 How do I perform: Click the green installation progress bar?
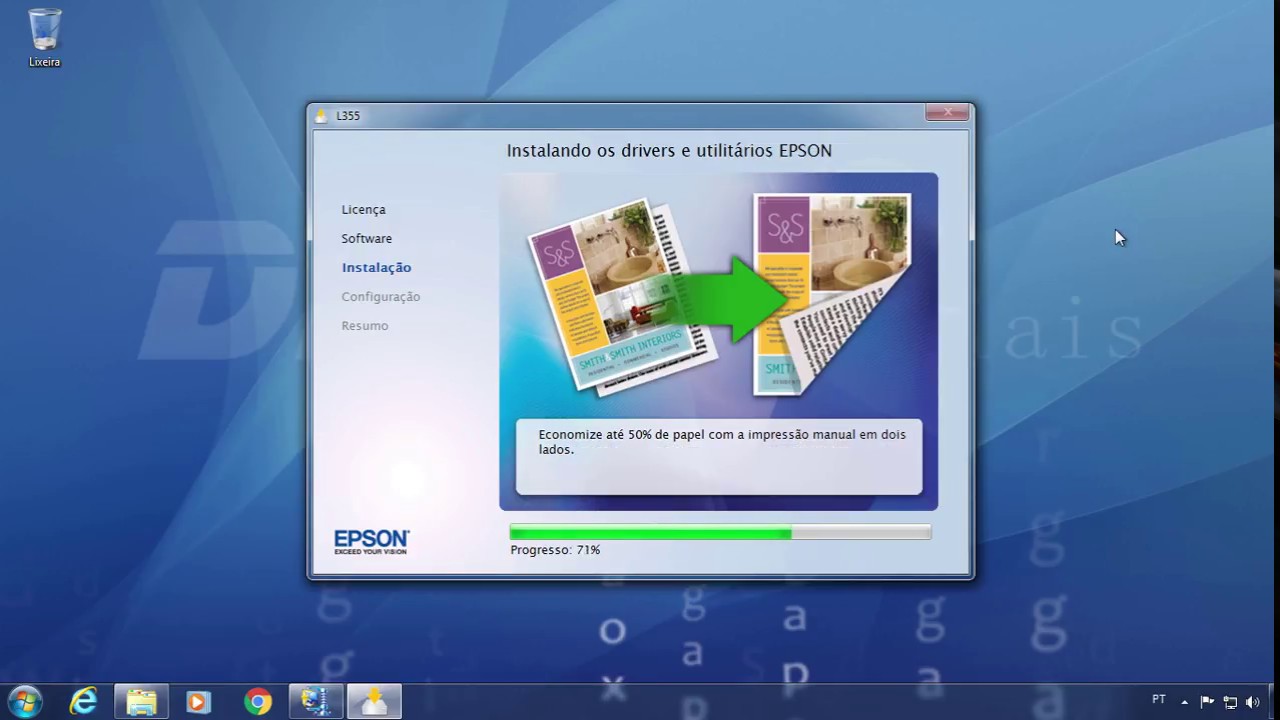(x=720, y=533)
